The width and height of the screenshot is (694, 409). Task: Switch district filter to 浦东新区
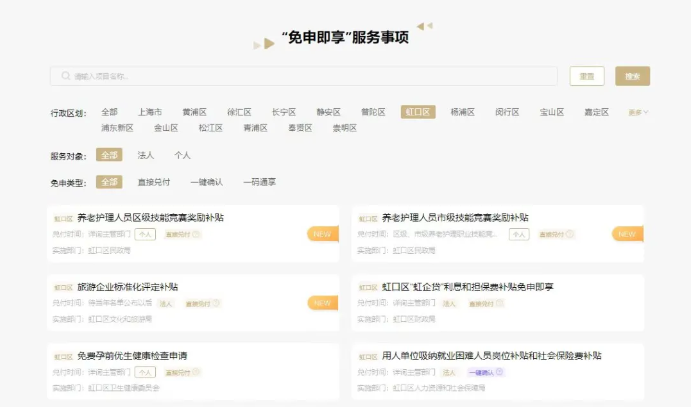[118, 128]
